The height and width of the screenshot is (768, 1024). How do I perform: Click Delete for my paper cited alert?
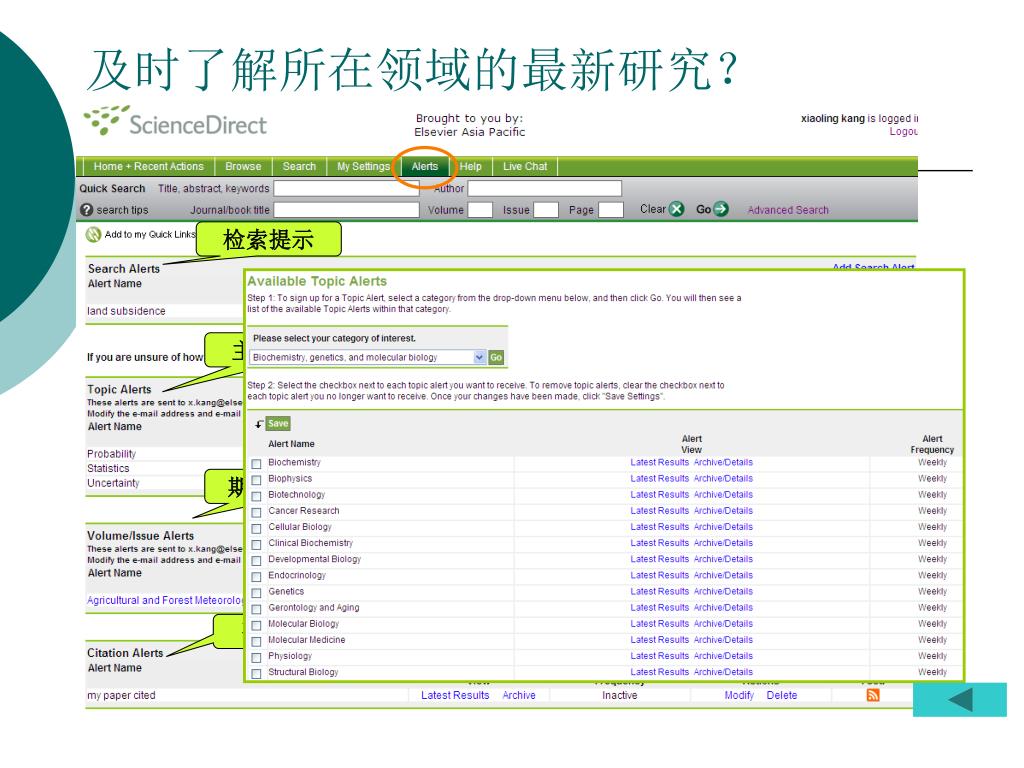coord(782,696)
